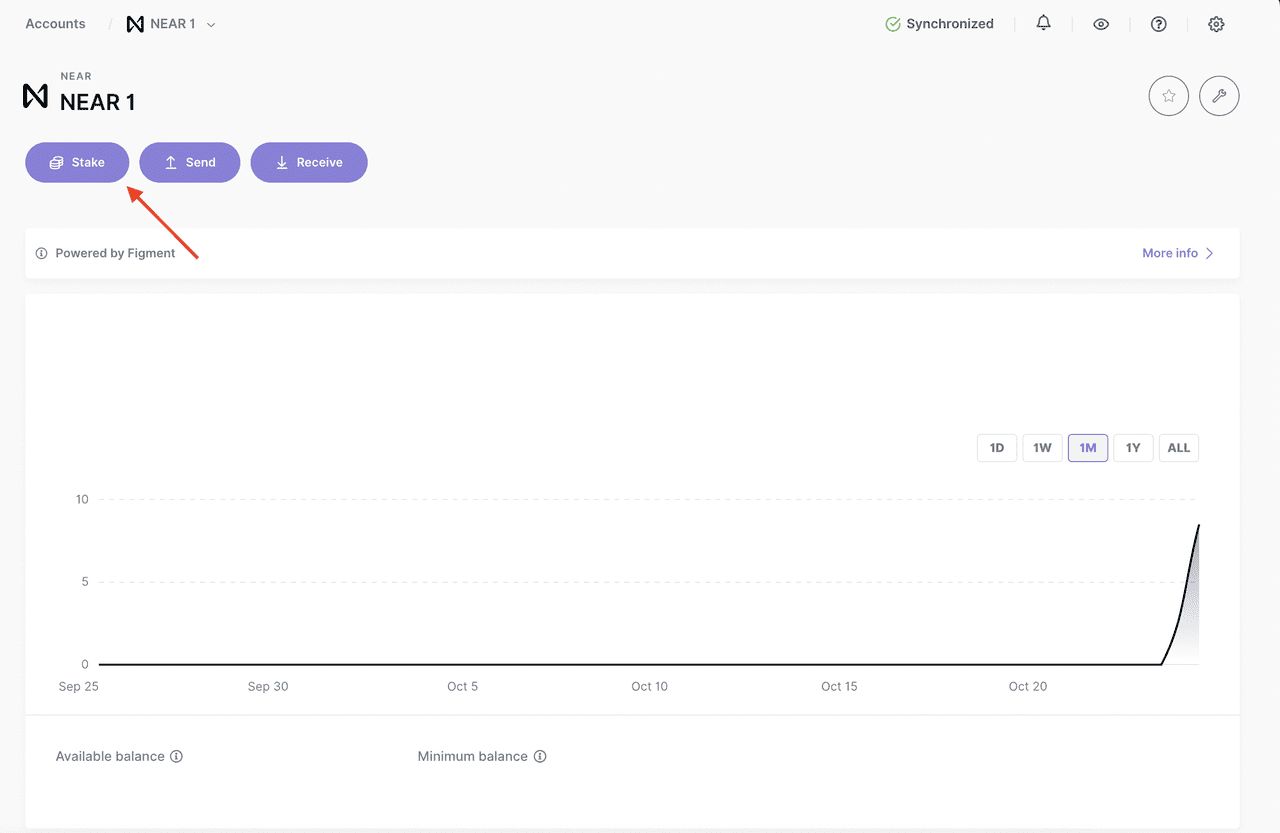Go to Accounts breadcrumb
The image size is (1280, 833).
(x=55, y=24)
